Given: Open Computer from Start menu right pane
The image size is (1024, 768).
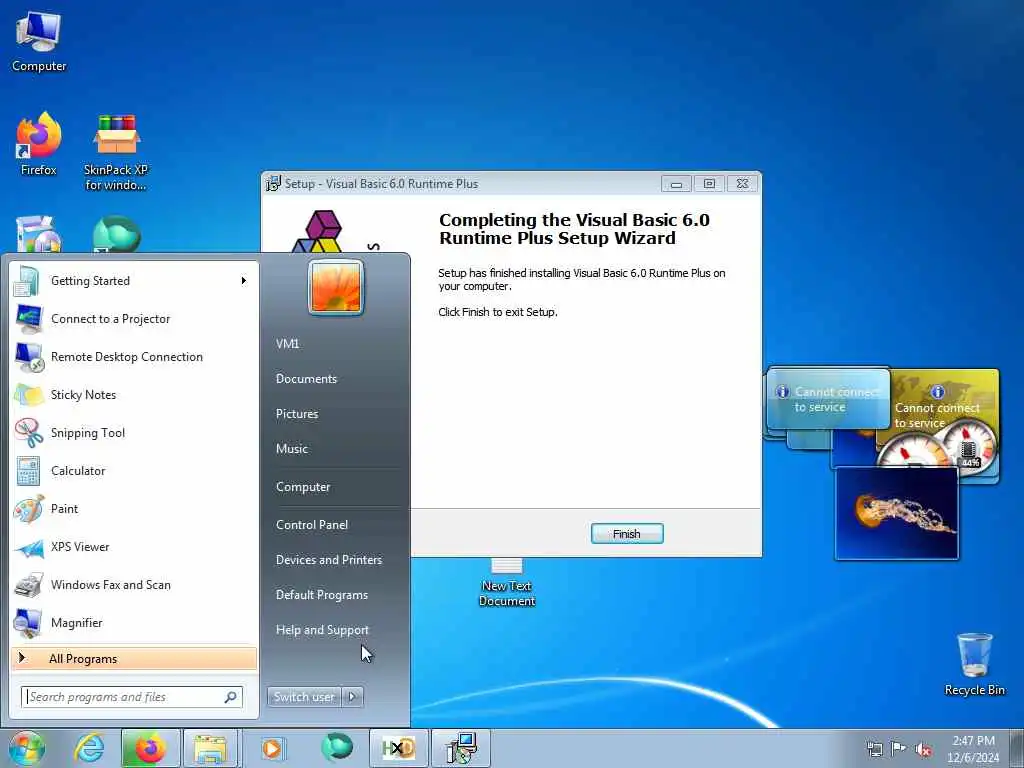Looking at the screenshot, I should (x=303, y=487).
